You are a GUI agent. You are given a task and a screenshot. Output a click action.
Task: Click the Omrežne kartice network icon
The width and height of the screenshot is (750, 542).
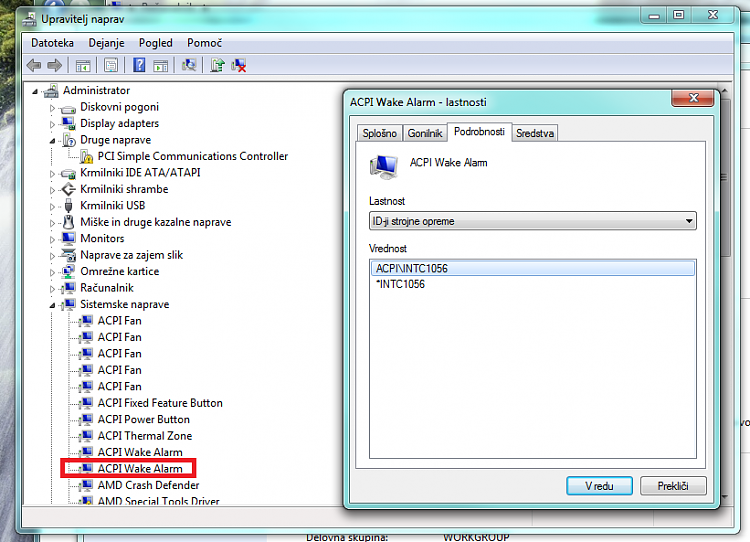(68, 271)
